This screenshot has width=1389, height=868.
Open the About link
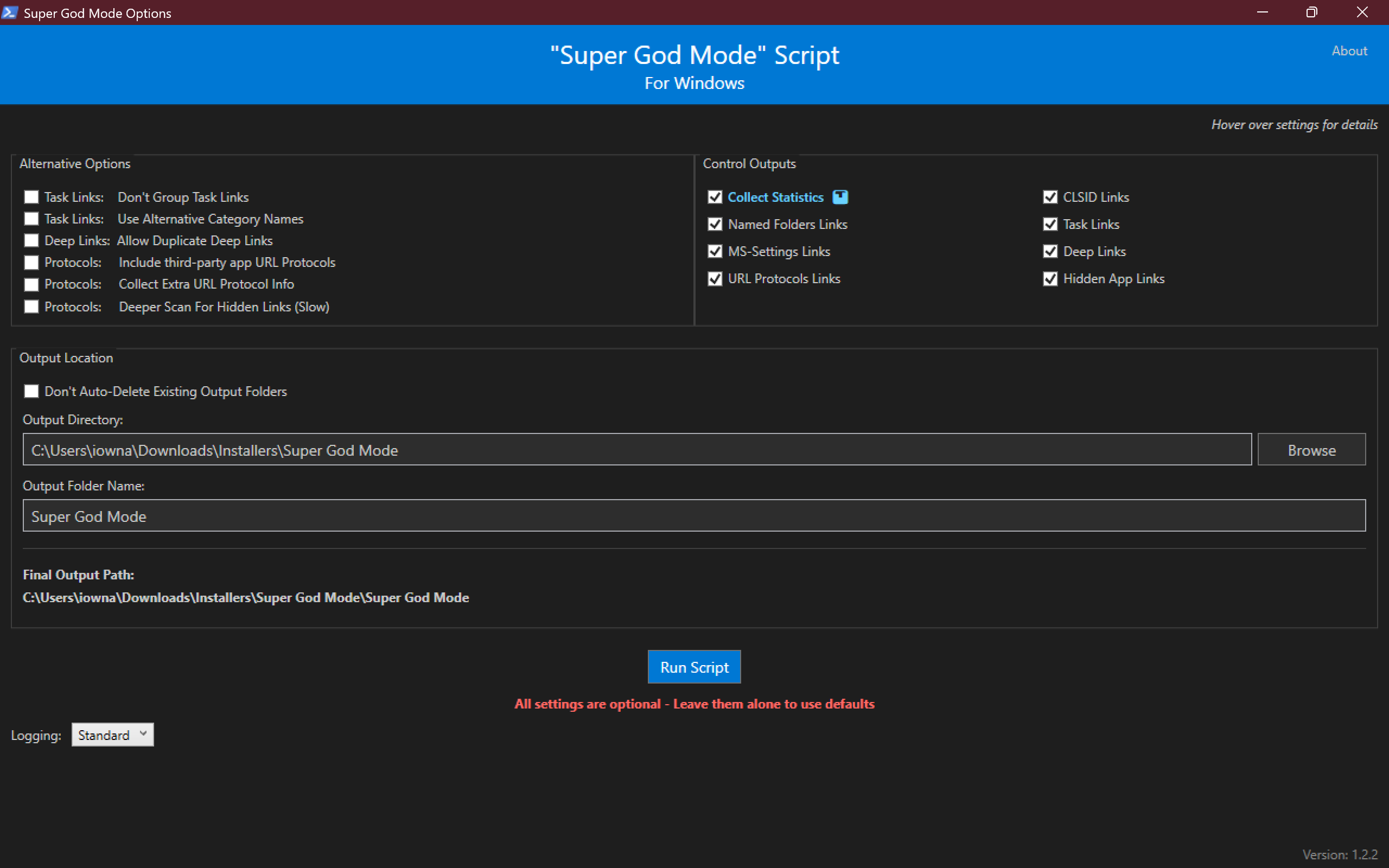click(1349, 50)
